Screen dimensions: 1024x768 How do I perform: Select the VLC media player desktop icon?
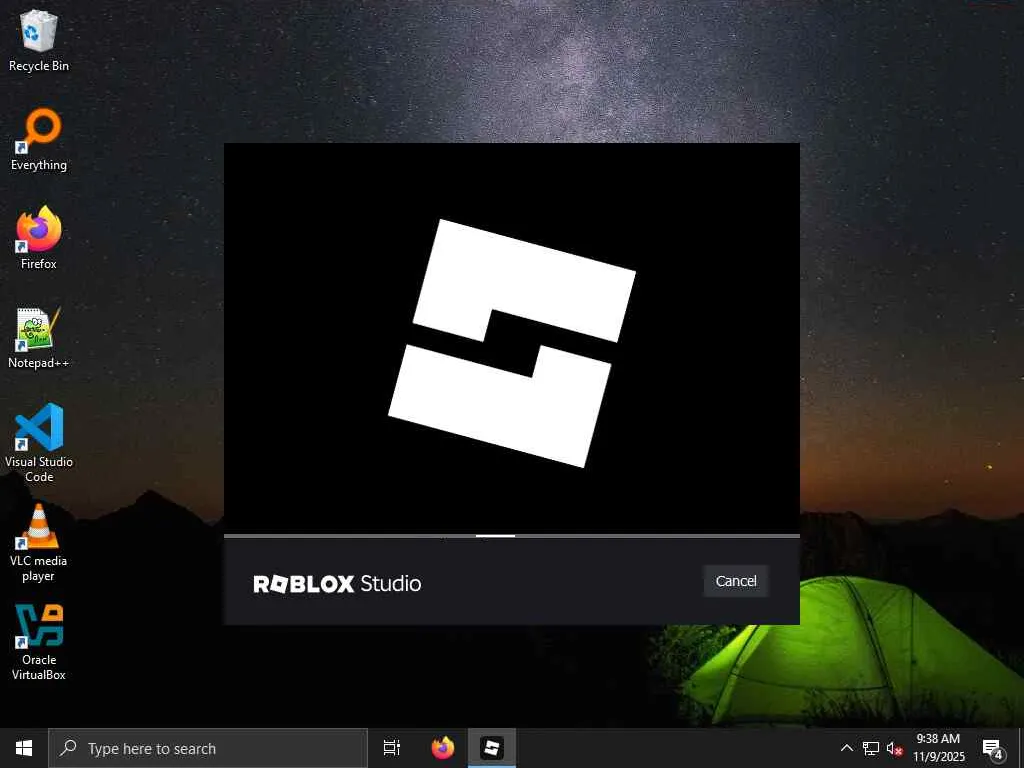[x=39, y=543]
